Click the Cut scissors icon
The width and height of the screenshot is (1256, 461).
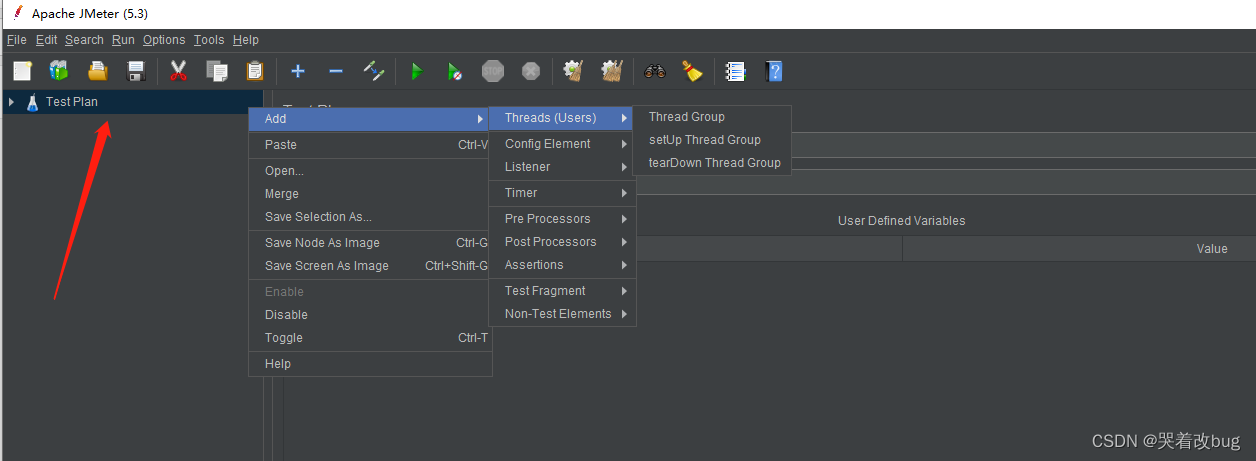(x=179, y=71)
